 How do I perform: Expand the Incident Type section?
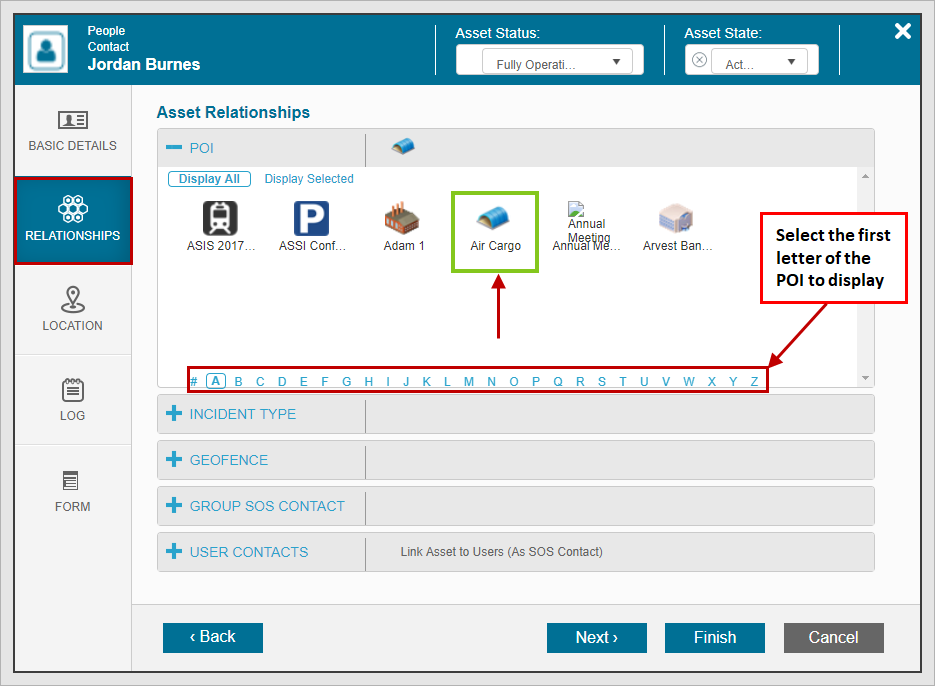point(174,414)
